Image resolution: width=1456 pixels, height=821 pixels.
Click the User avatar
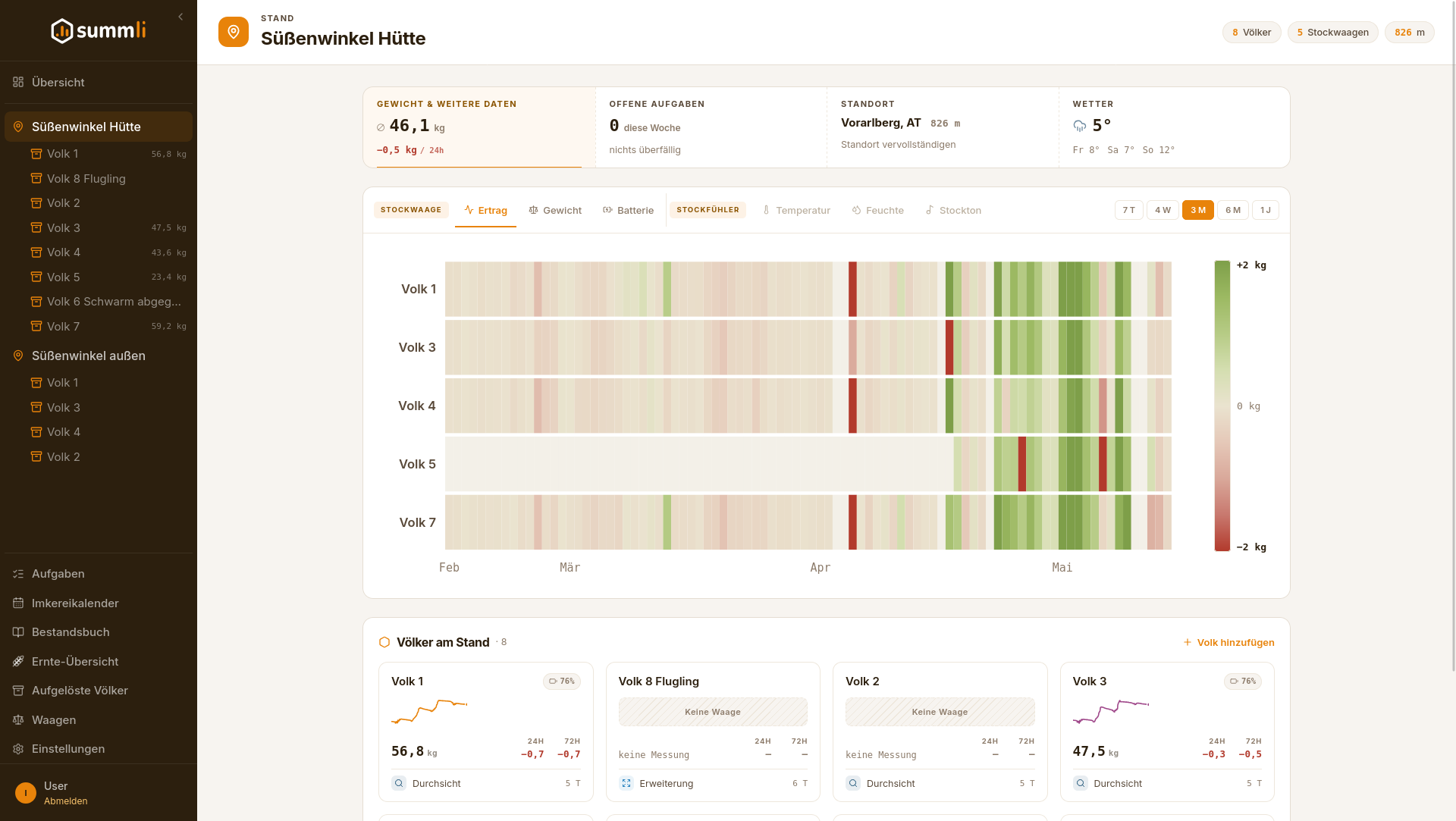(x=26, y=793)
